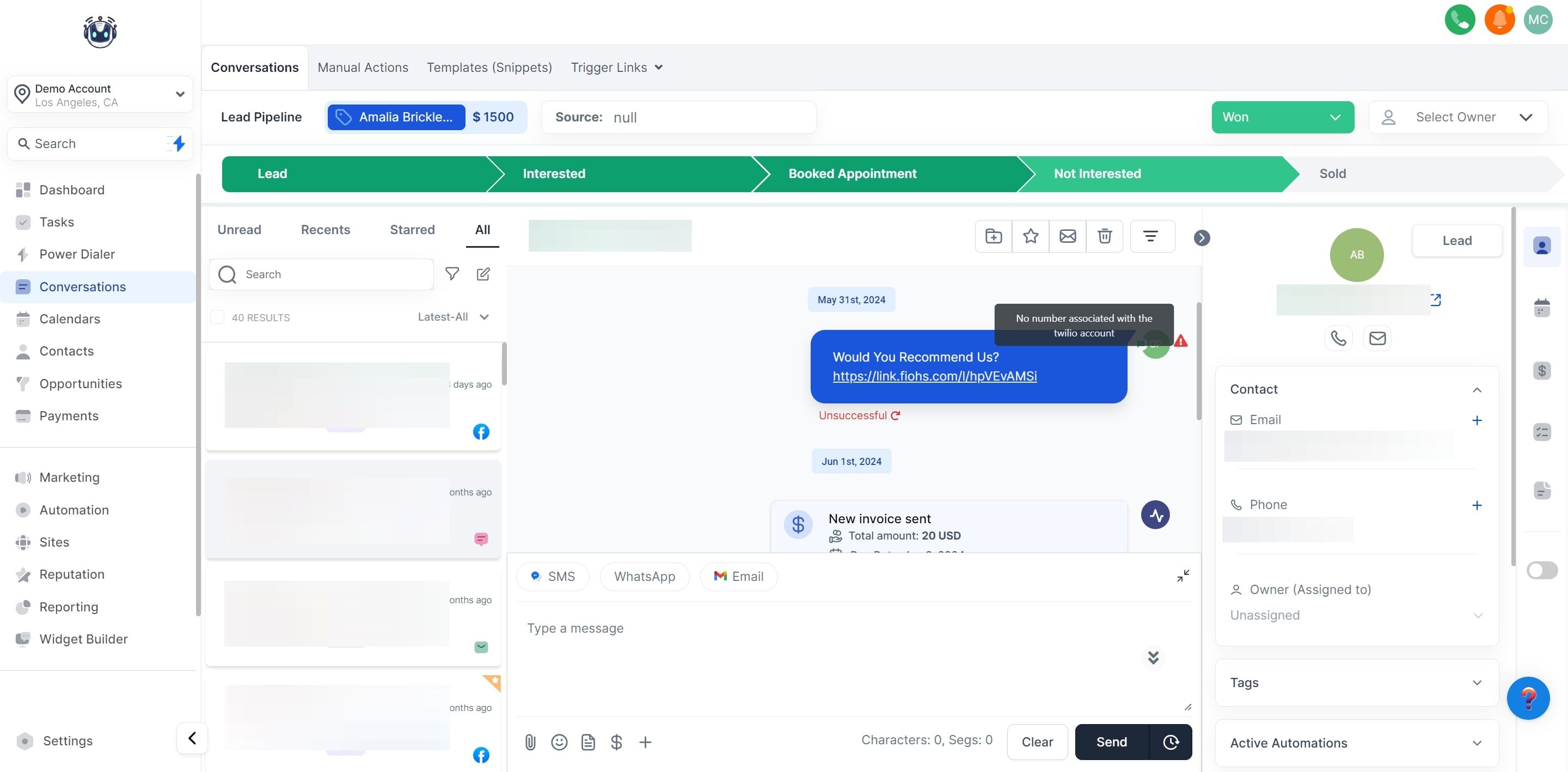Open the Won status dropdown
Image resolution: width=1568 pixels, height=772 pixels.
[x=1282, y=117]
